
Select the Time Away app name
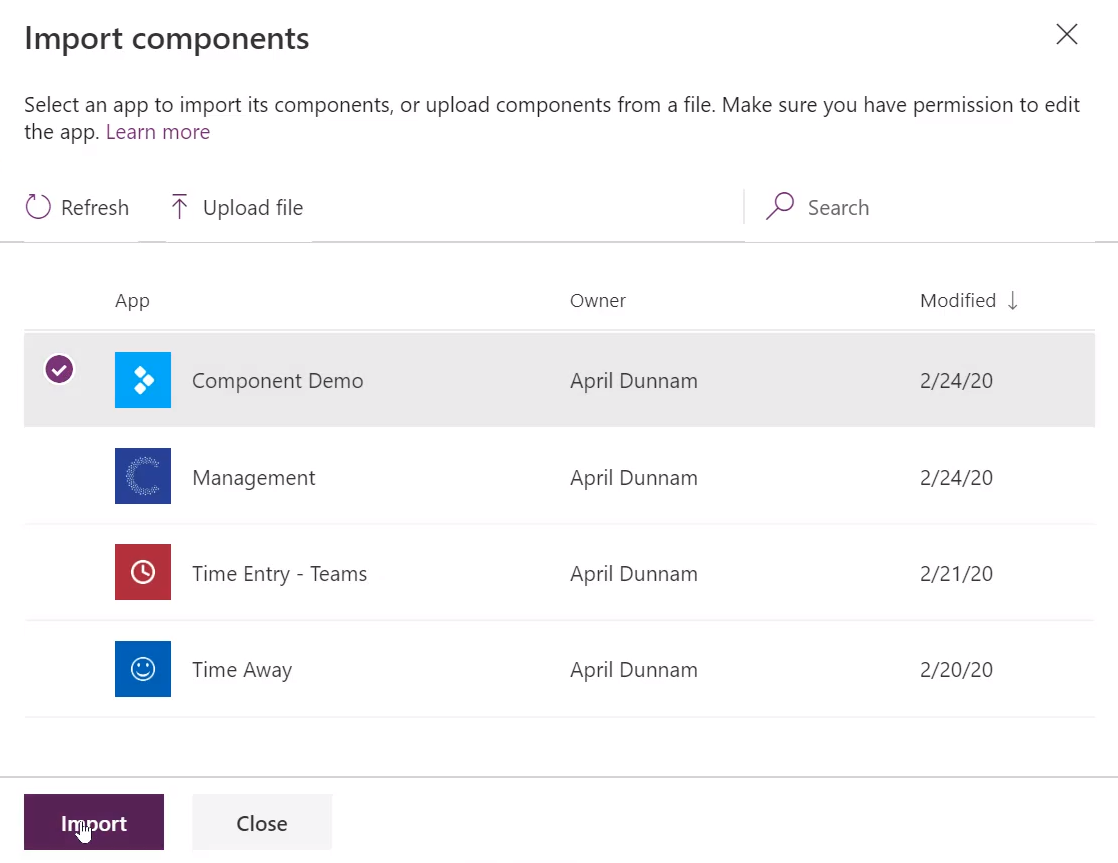[x=242, y=670]
